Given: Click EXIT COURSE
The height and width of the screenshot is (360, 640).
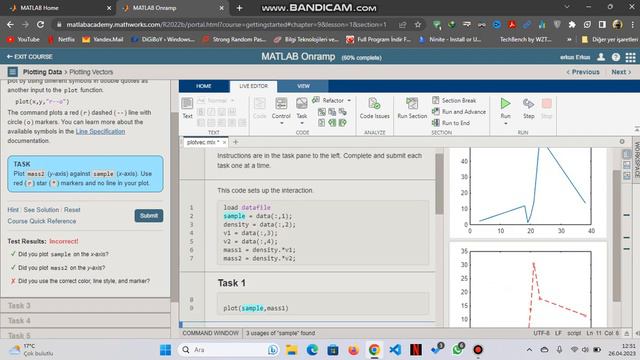Looking at the screenshot, I should (x=29, y=57).
